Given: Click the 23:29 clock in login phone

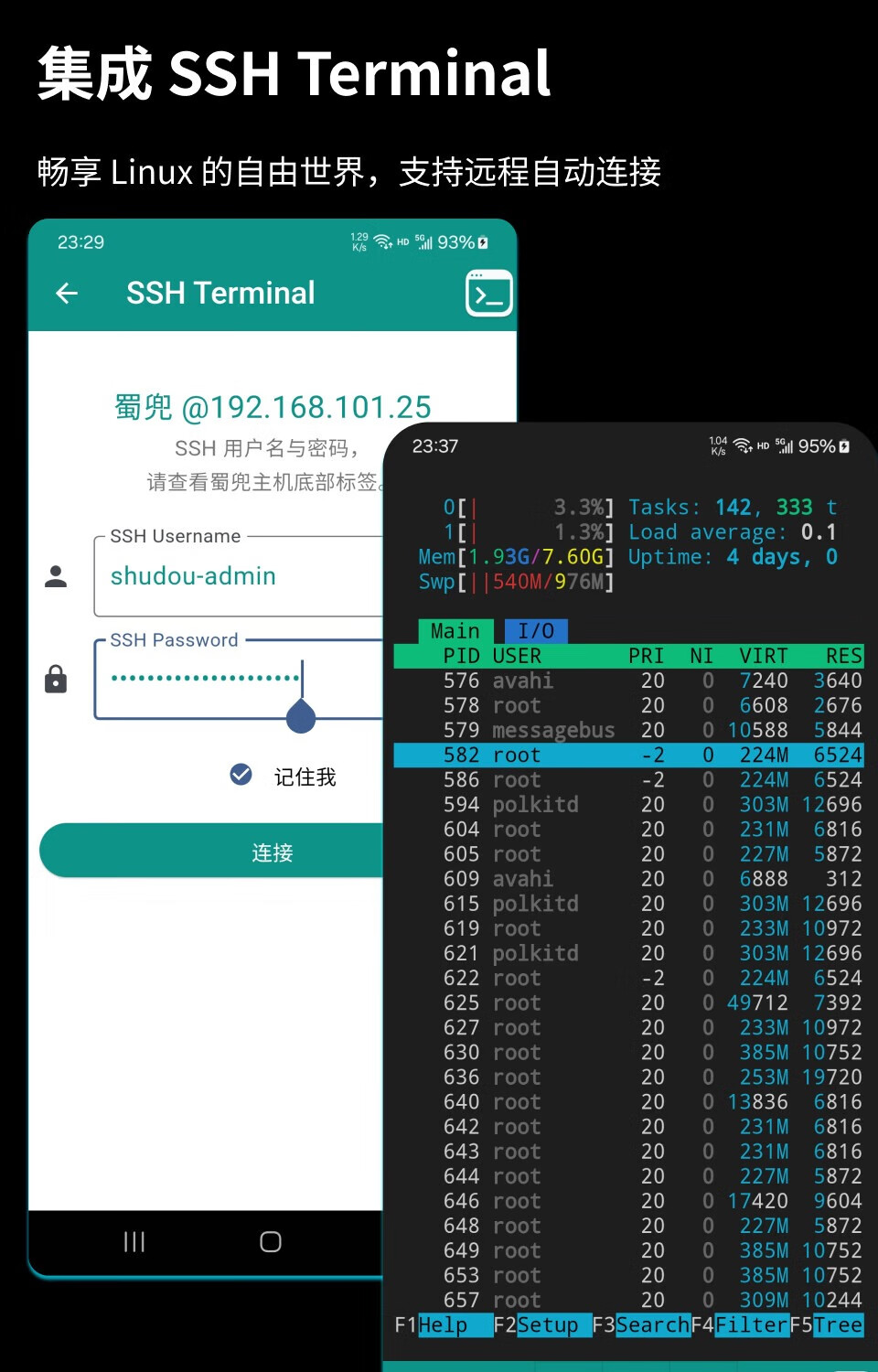Looking at the screenshot, I should [x=80, y=242].
